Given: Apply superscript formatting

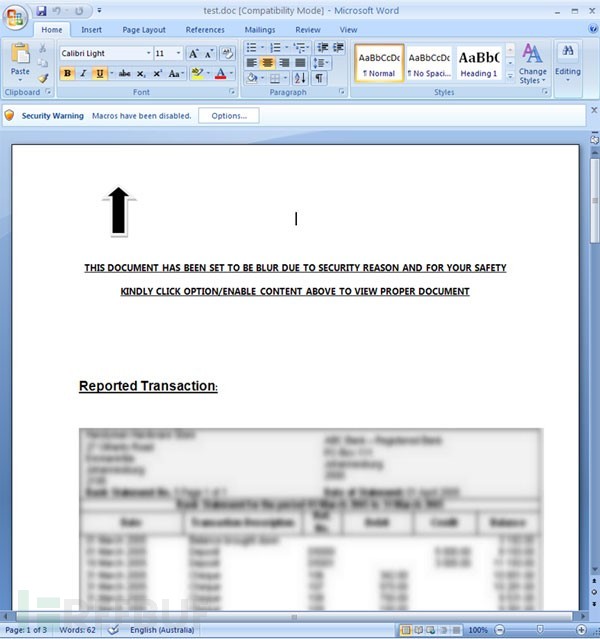Looking at the screenshot, I should tap(157, 74).
